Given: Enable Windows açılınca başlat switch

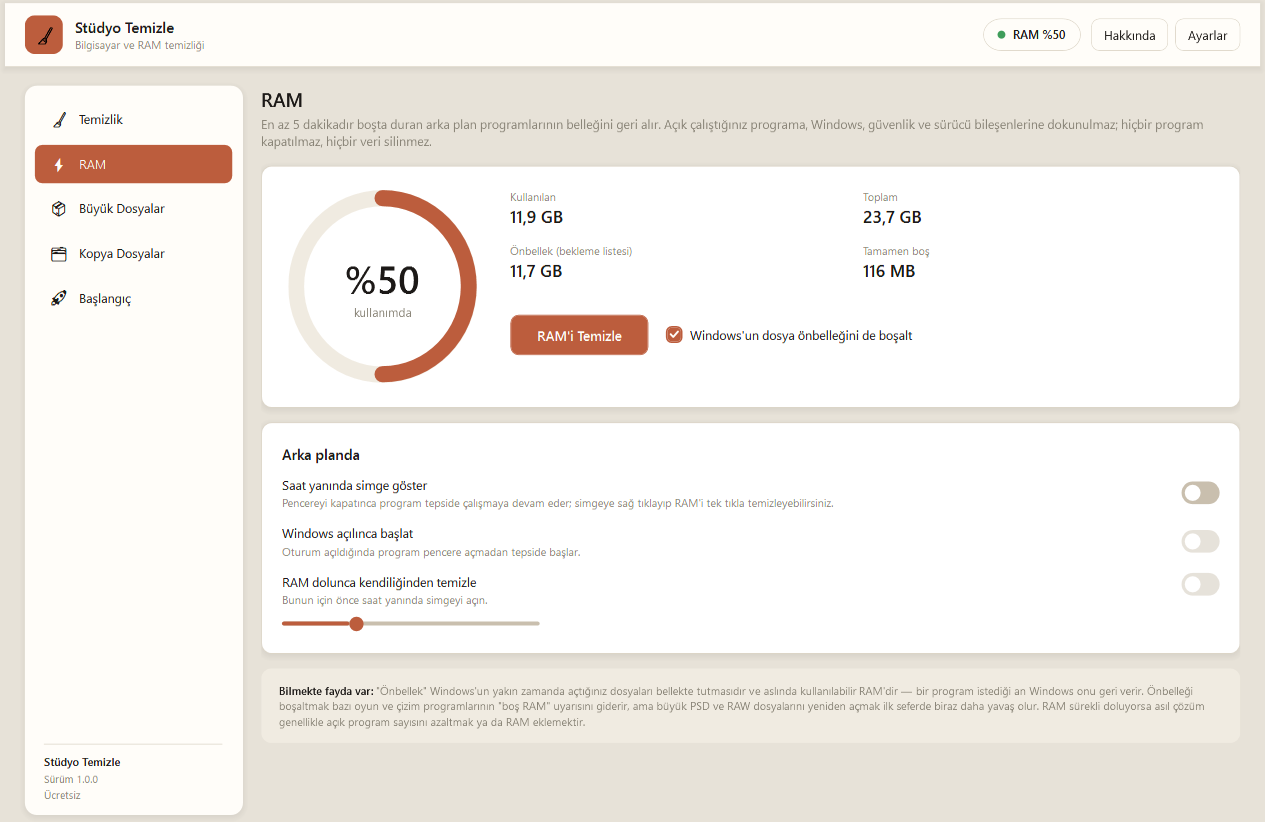Looking at the screenshot, I should click(x=1200, y=541).
